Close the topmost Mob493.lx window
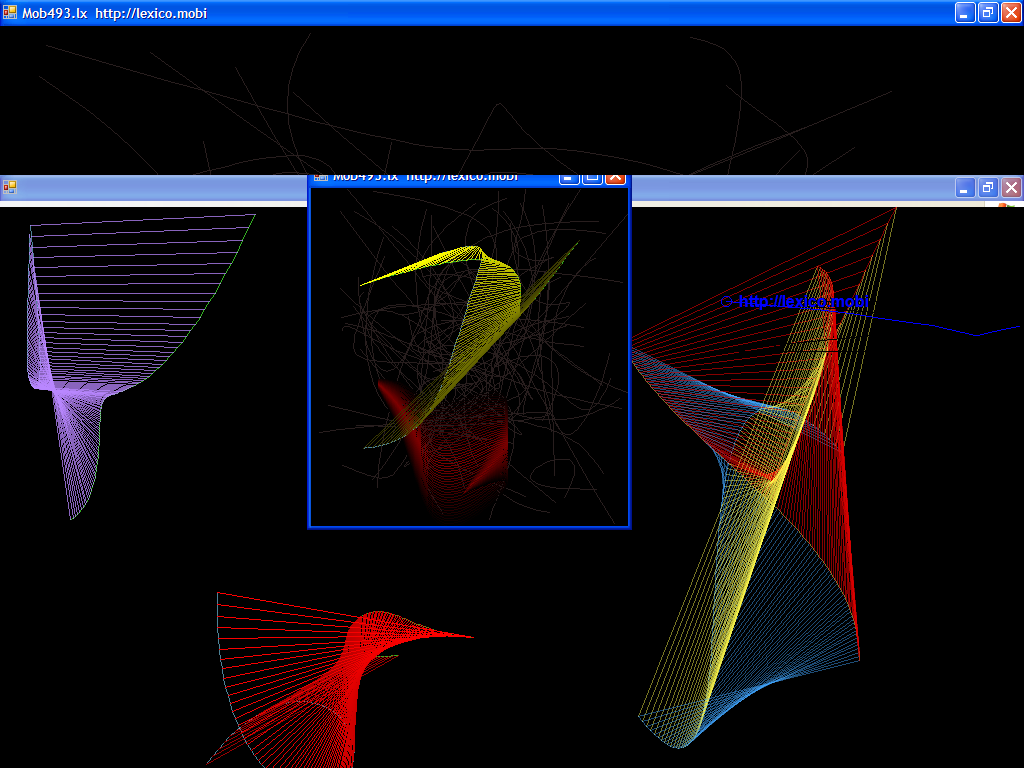The image size is (1024, 768). (x=1011, y=13)
